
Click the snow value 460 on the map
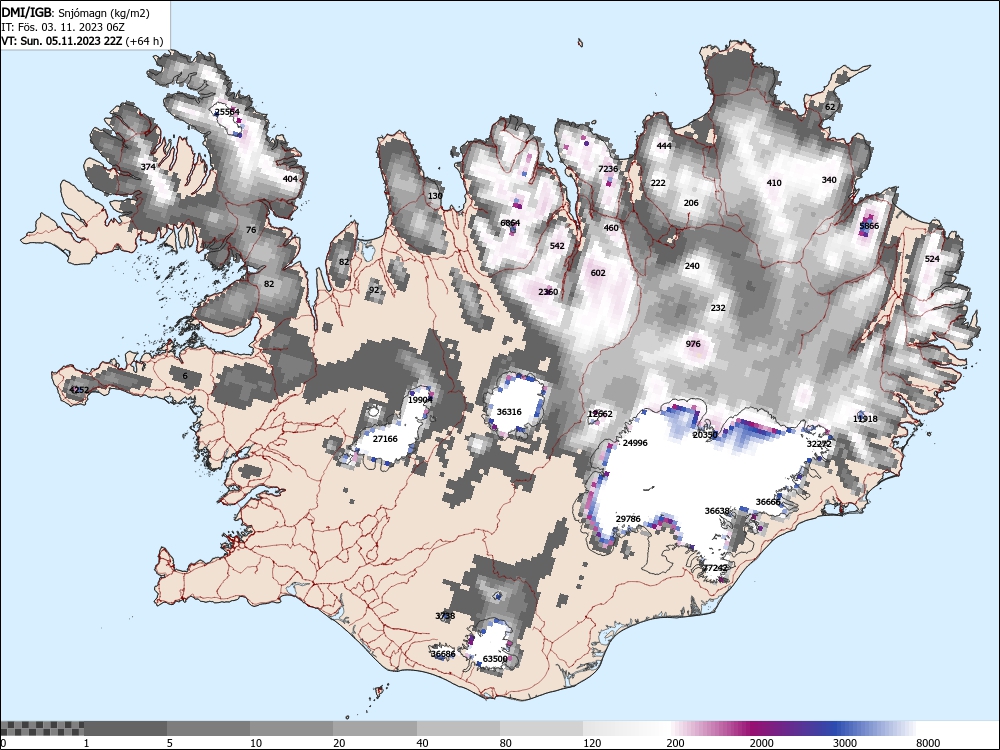(x=611, y=228)
